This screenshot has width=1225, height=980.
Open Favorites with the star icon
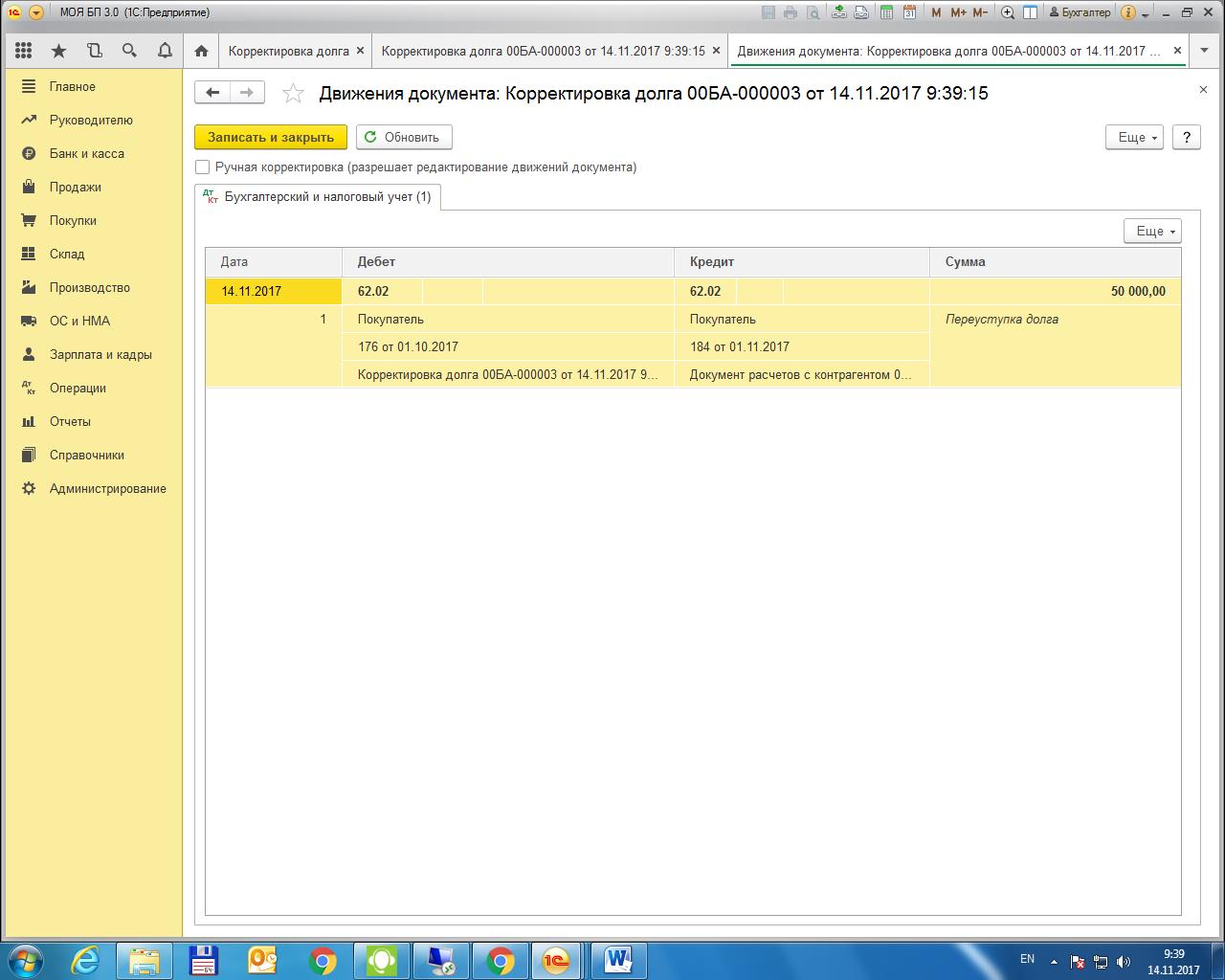pos(59,51)
